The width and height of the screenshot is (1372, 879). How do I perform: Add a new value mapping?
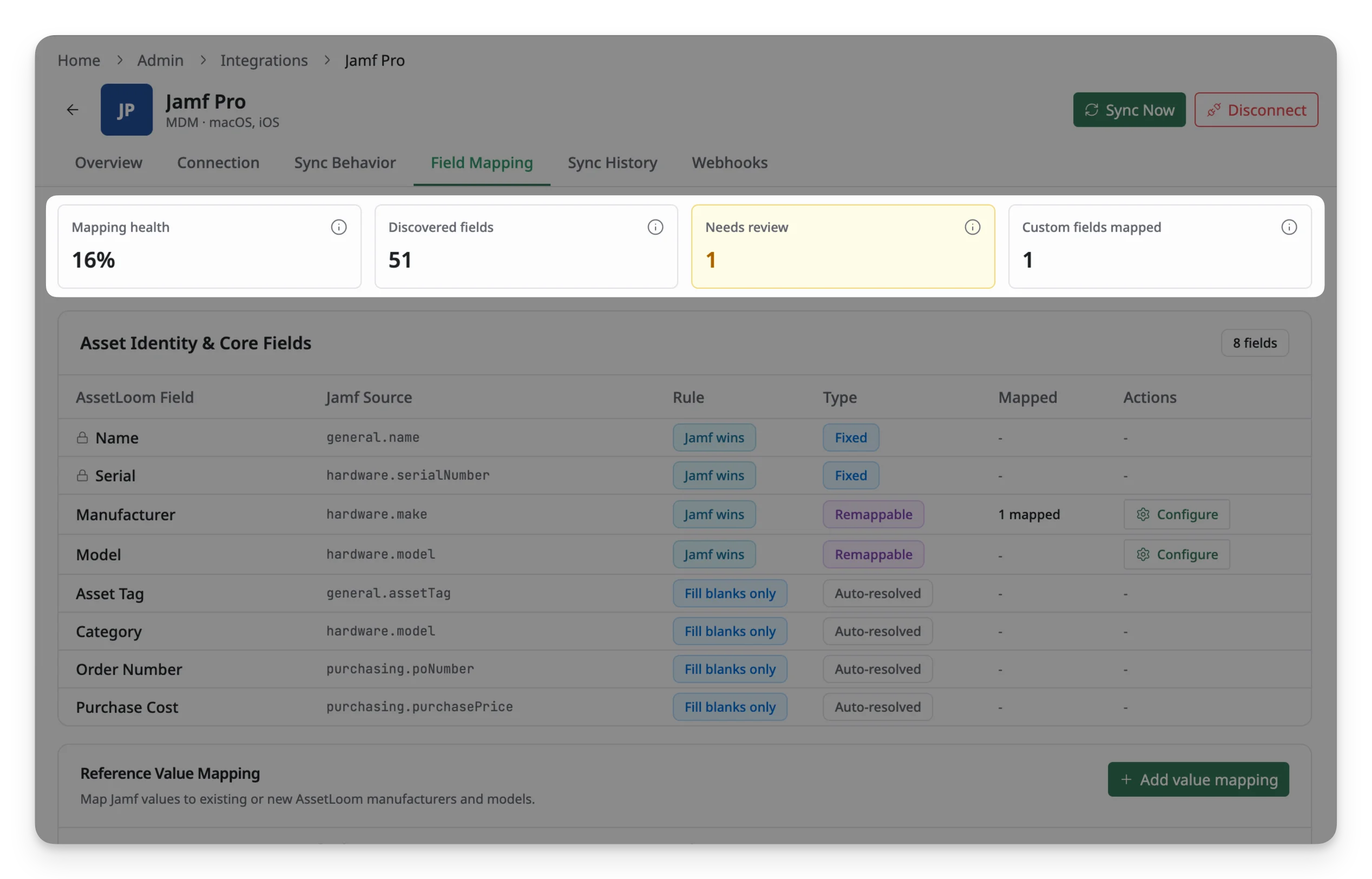pyautogui.click(x=1197, y=779)
